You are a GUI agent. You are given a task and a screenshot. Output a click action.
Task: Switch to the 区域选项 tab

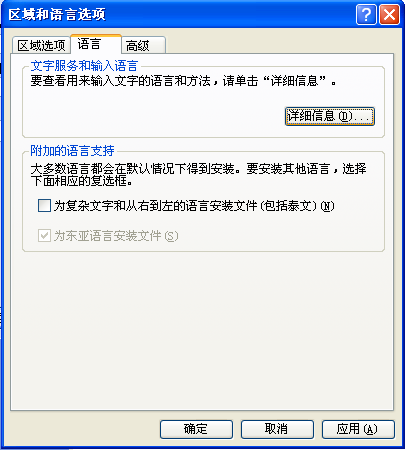(x=41, y=45)
